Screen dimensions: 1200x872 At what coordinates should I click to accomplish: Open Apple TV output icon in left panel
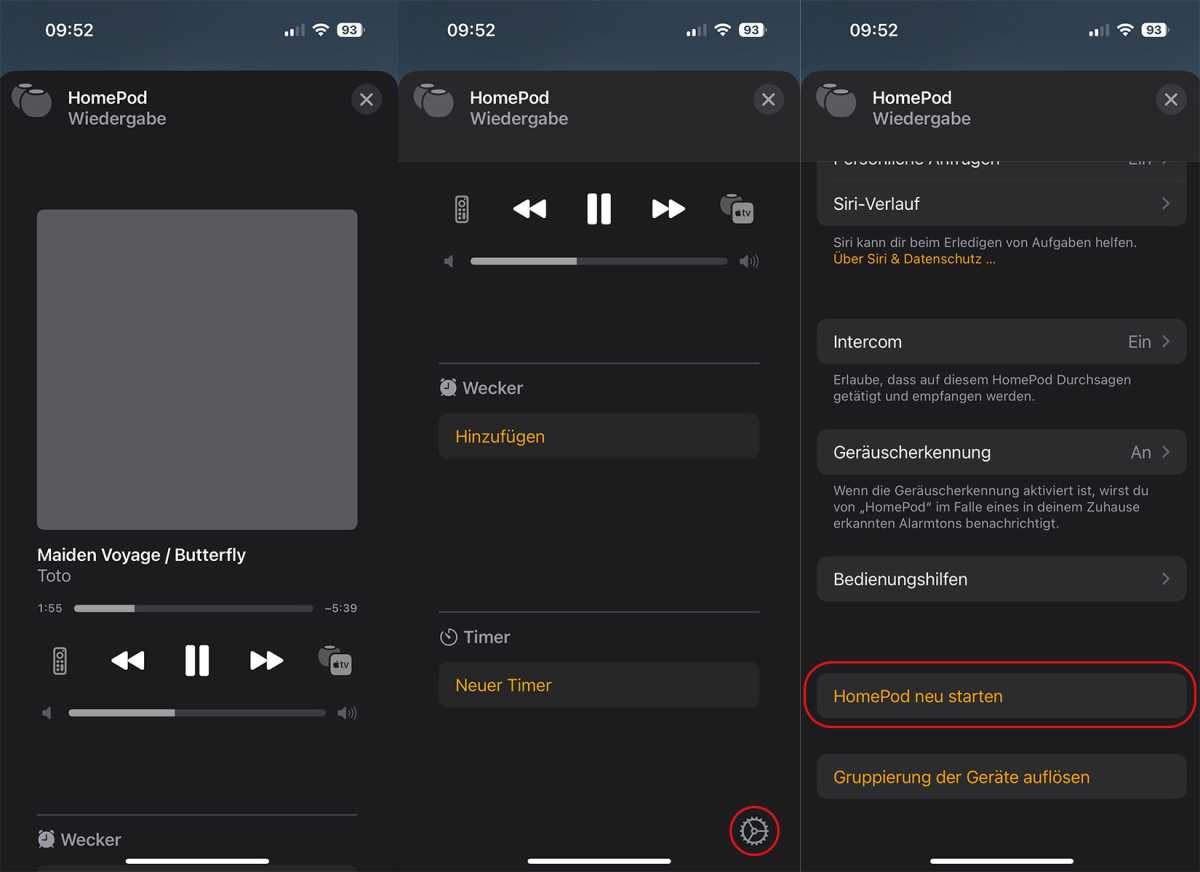335,660
